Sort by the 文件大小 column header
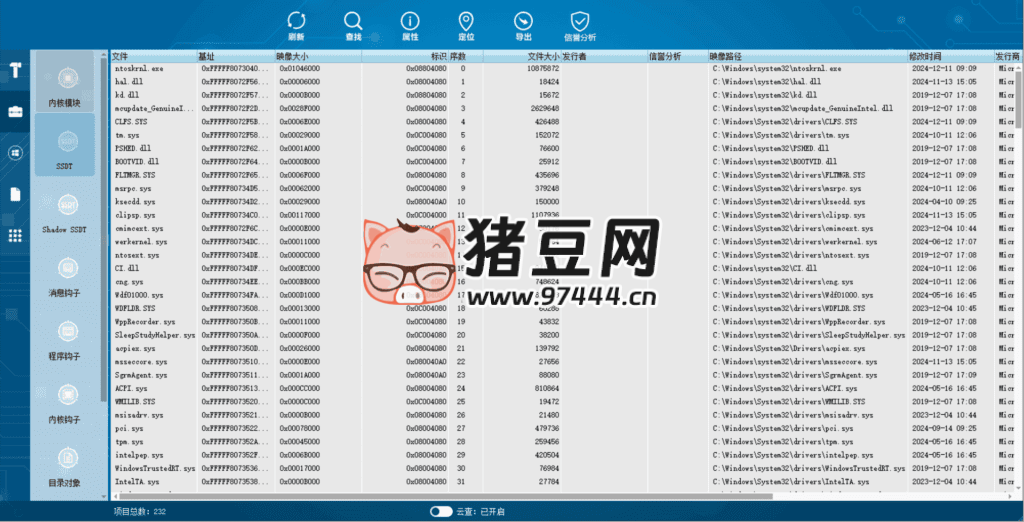The width and height of the screenshot is (1024, 522). [x=522, y=57]
